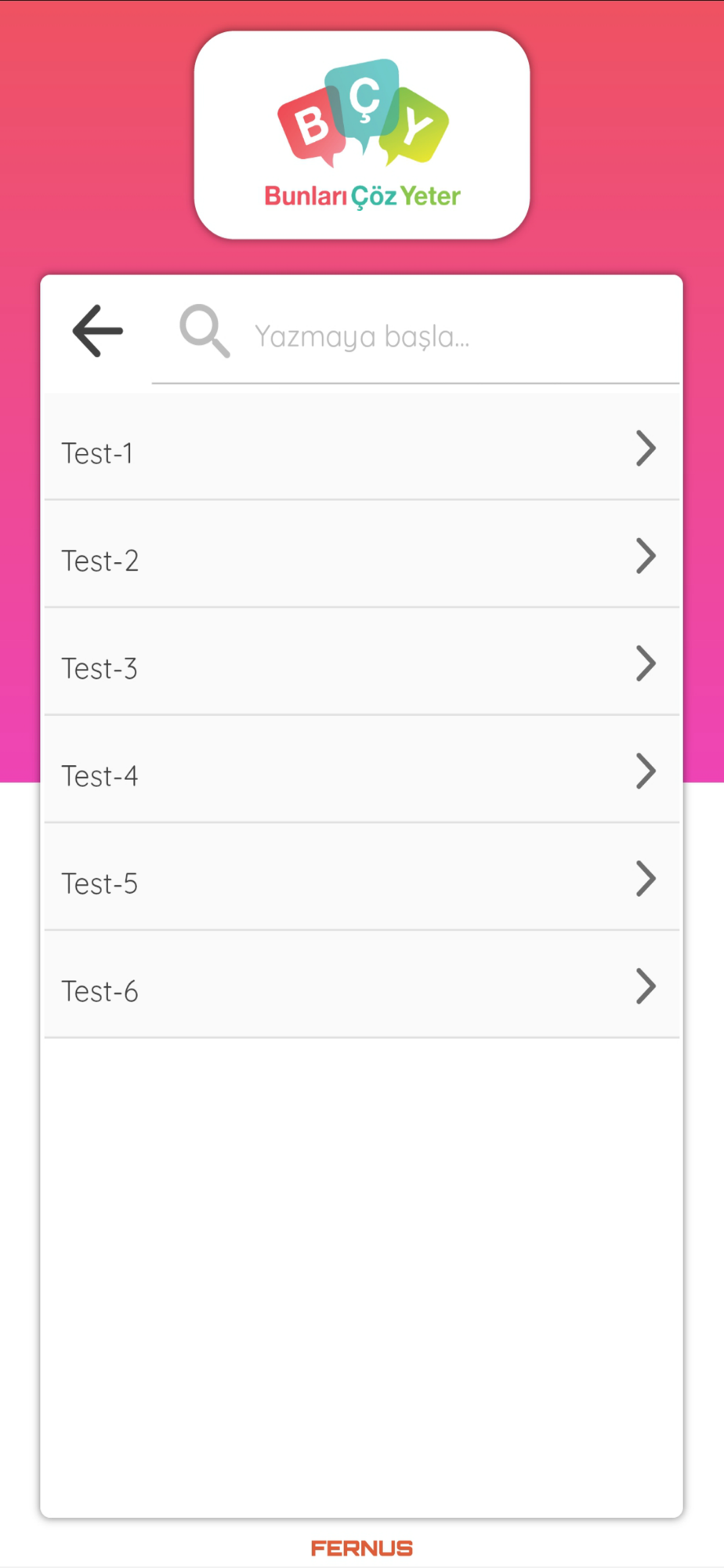The height and width of the screenshot is (1568, 724).
Task: Open the FERNUS footer link
Action: 362,1548
